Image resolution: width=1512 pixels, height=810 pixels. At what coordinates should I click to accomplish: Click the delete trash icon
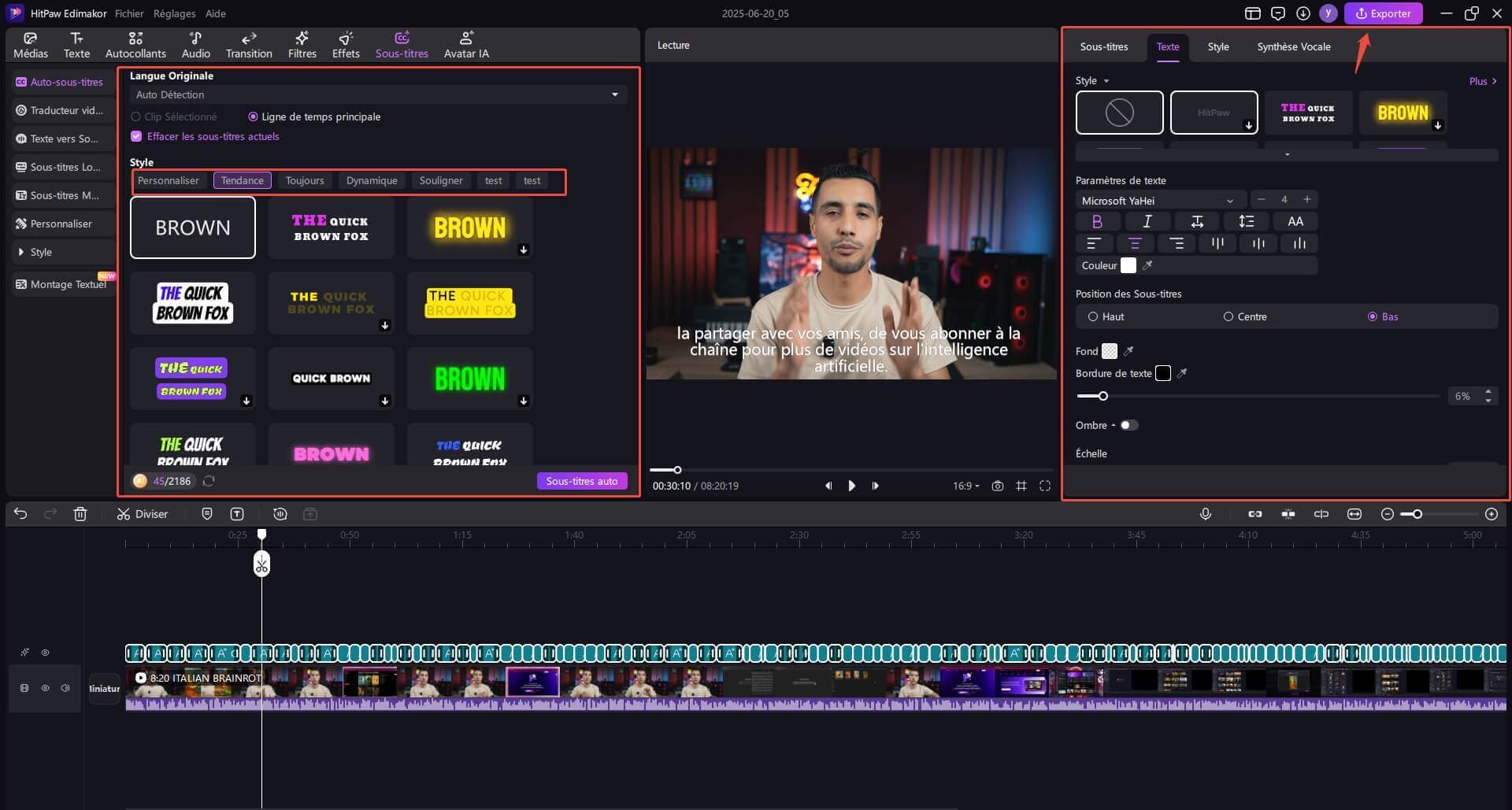pyautogui.click(x=80, y=514)
